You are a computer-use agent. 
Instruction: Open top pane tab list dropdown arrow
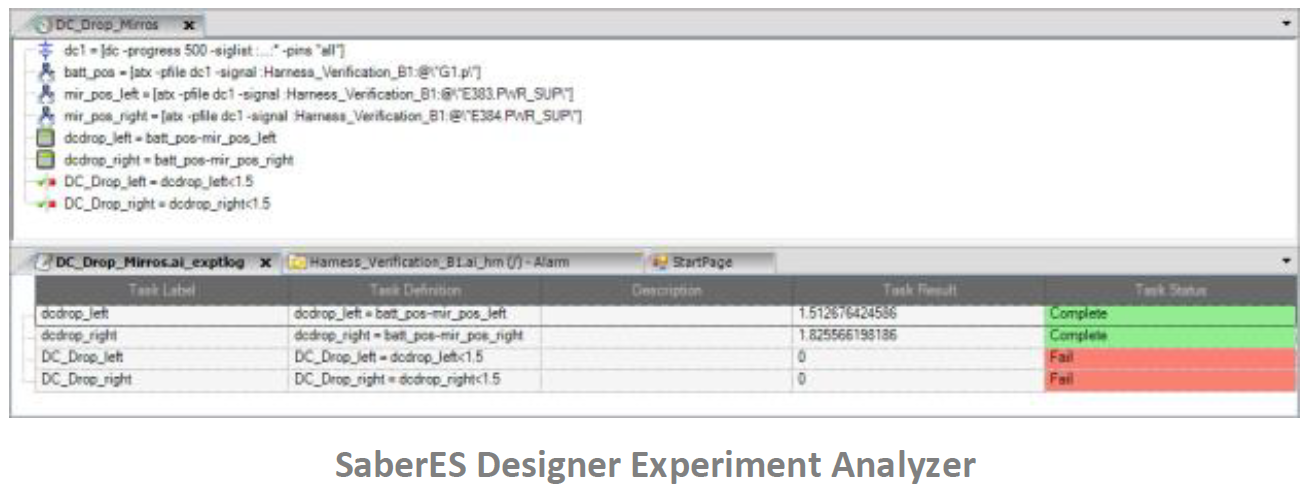click(1286, 22)
